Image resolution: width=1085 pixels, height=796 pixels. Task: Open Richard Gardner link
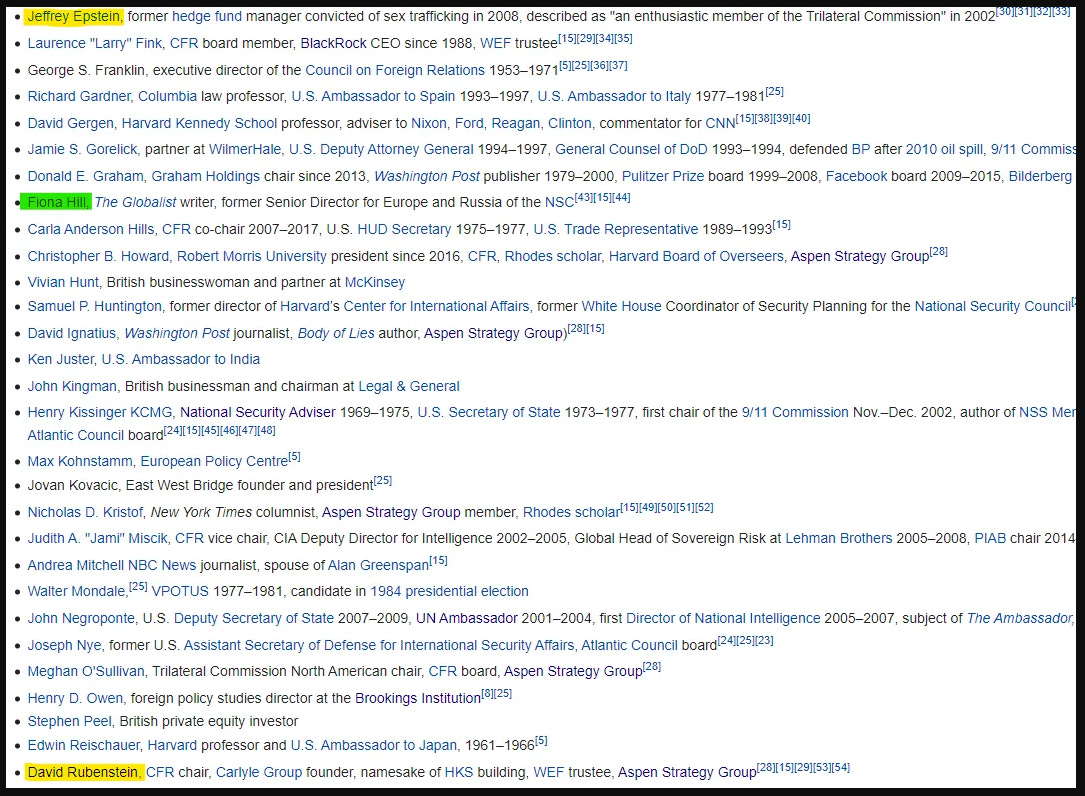pyautogui.click(x=79, y=96)
